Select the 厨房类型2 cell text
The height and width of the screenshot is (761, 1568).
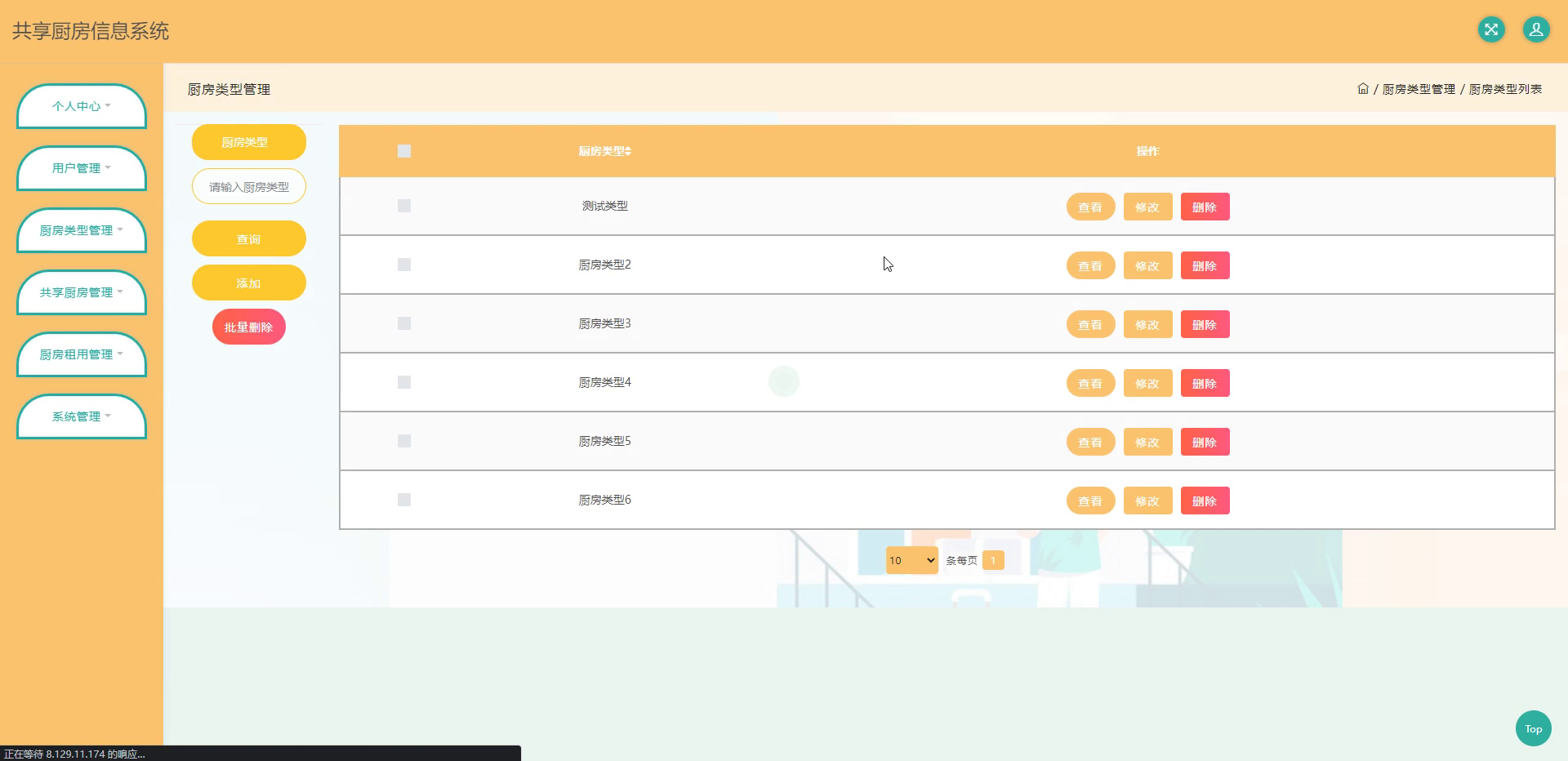(x=605, y=265)
